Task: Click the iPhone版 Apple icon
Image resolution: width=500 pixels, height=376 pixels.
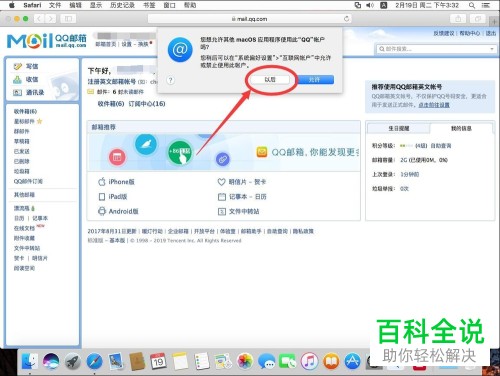Action: 102,182
